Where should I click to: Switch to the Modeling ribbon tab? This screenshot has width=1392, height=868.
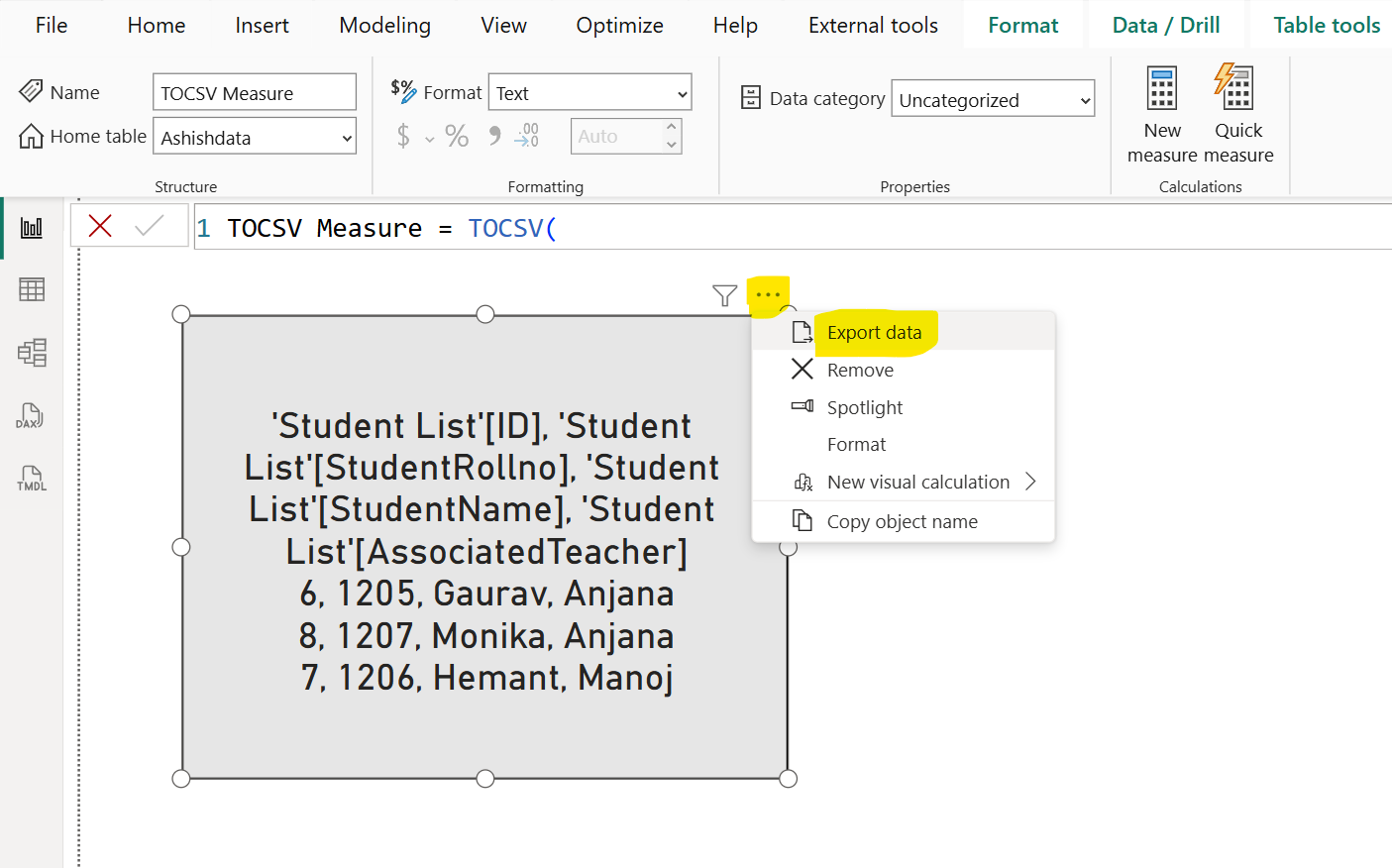click(384, 25)
